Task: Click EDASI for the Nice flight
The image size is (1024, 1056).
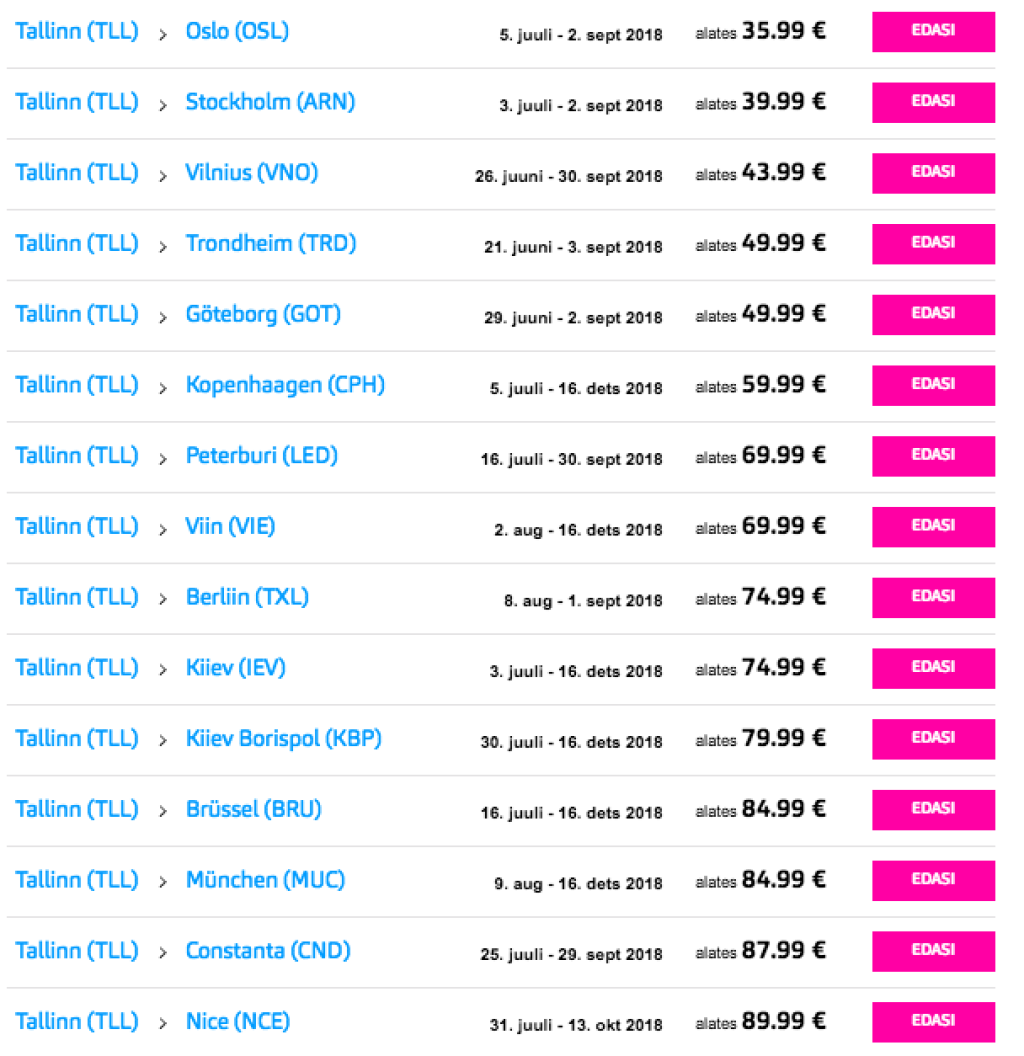Action: [933, 1022]
